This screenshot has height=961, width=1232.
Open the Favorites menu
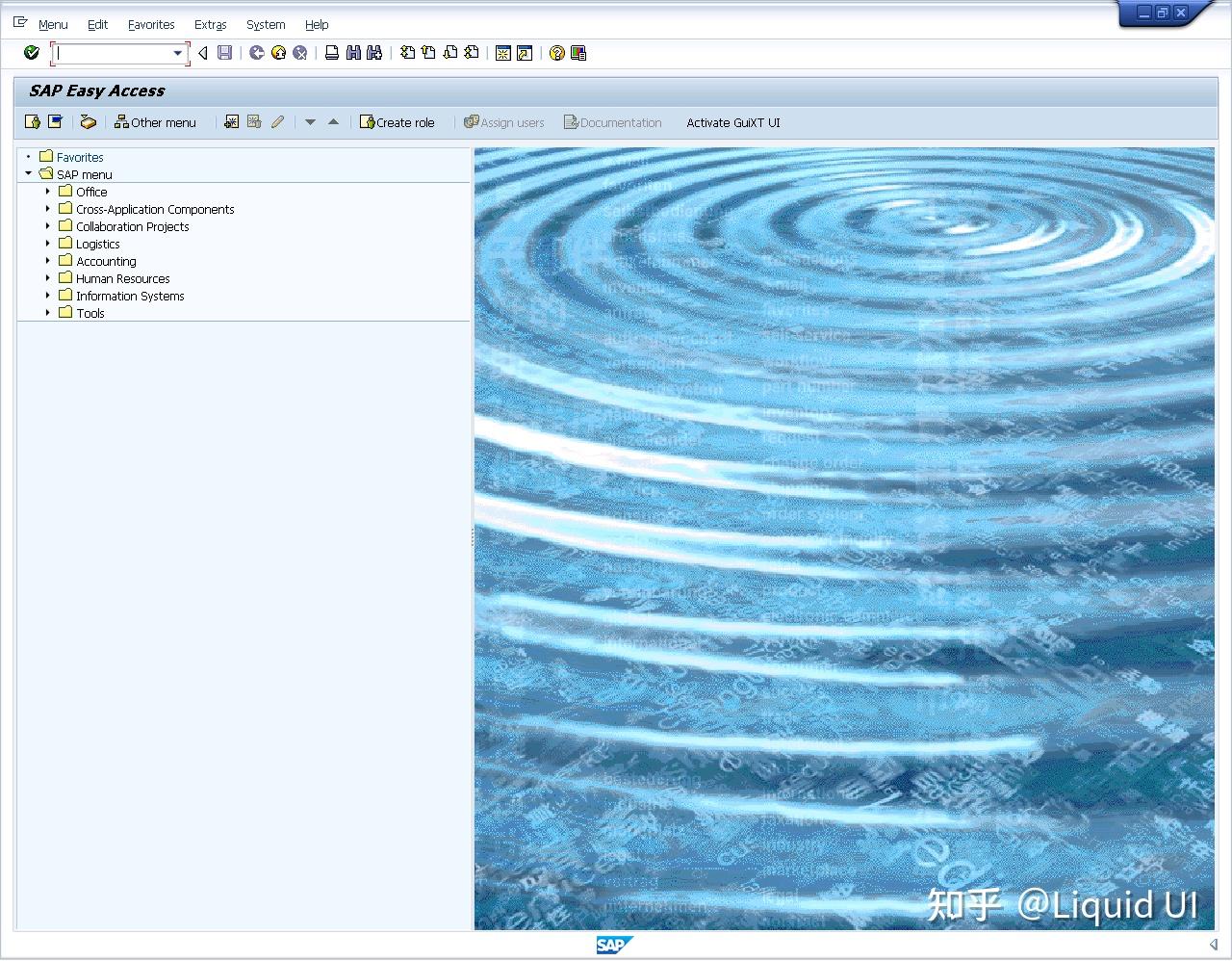click(x=151, y=25)
